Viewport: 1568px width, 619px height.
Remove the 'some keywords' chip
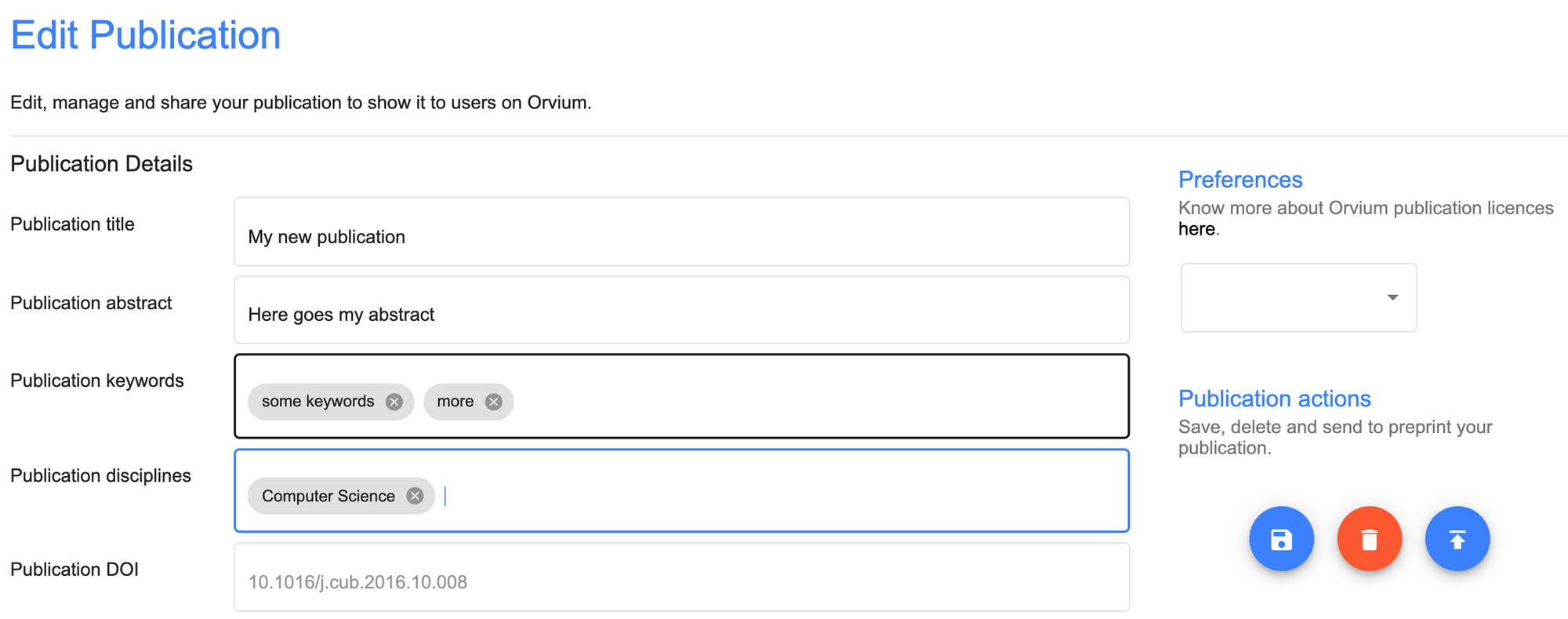[394, 402]
